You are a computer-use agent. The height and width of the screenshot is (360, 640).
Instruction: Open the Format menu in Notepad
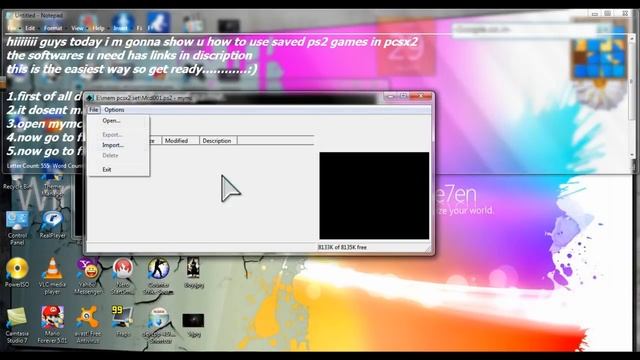click(x=53, y=28)
